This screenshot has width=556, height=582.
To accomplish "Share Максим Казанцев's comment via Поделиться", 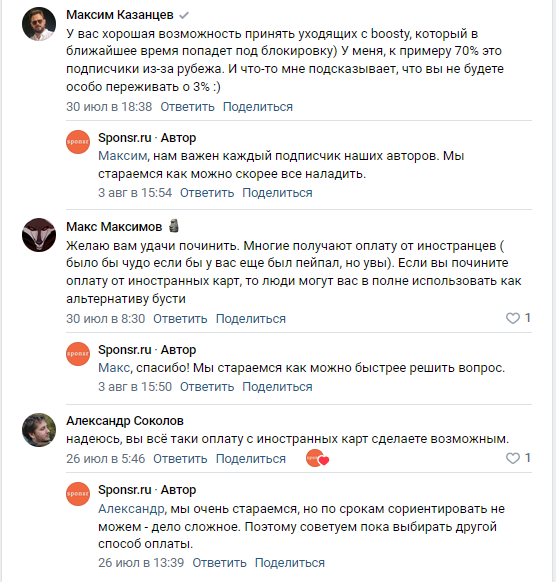I will (x=258, y=107).
